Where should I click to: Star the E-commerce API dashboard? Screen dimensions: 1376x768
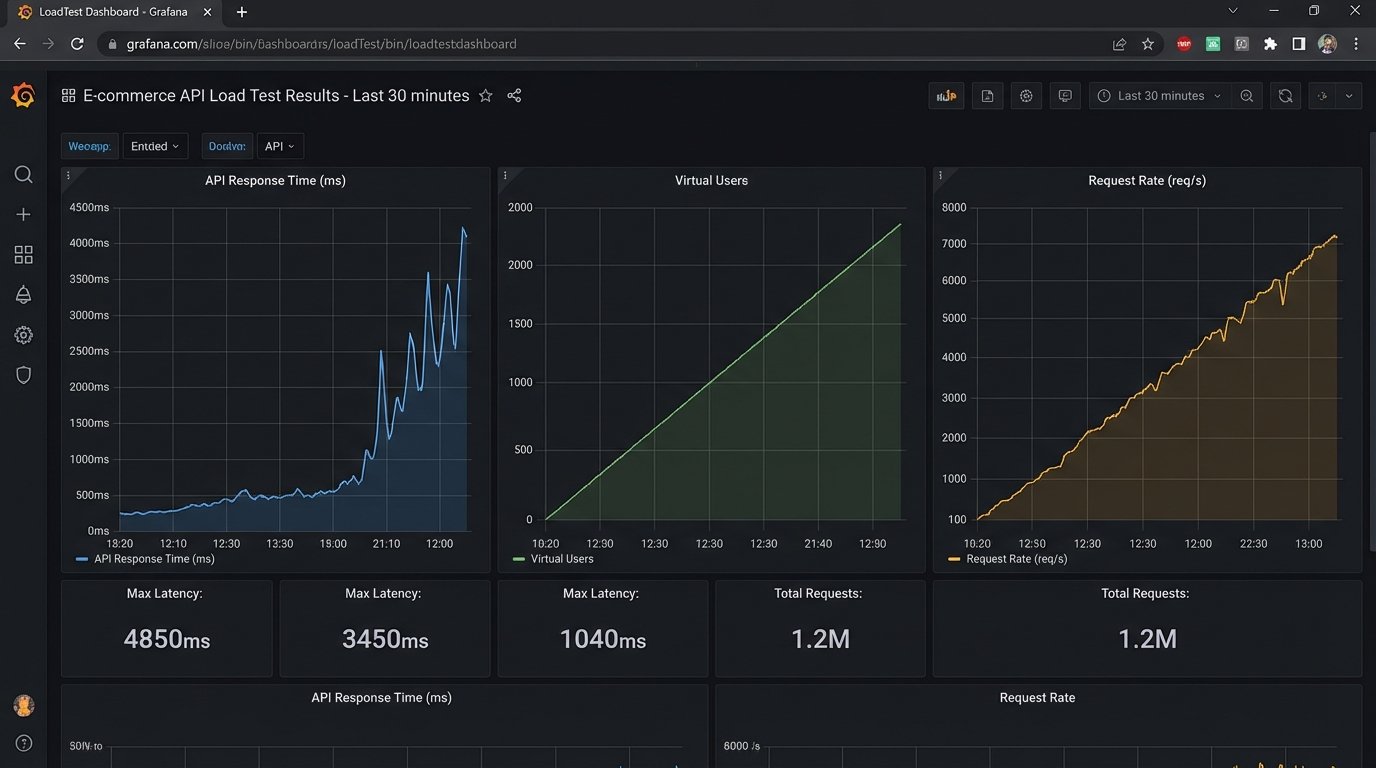click(x=486, y=96)
